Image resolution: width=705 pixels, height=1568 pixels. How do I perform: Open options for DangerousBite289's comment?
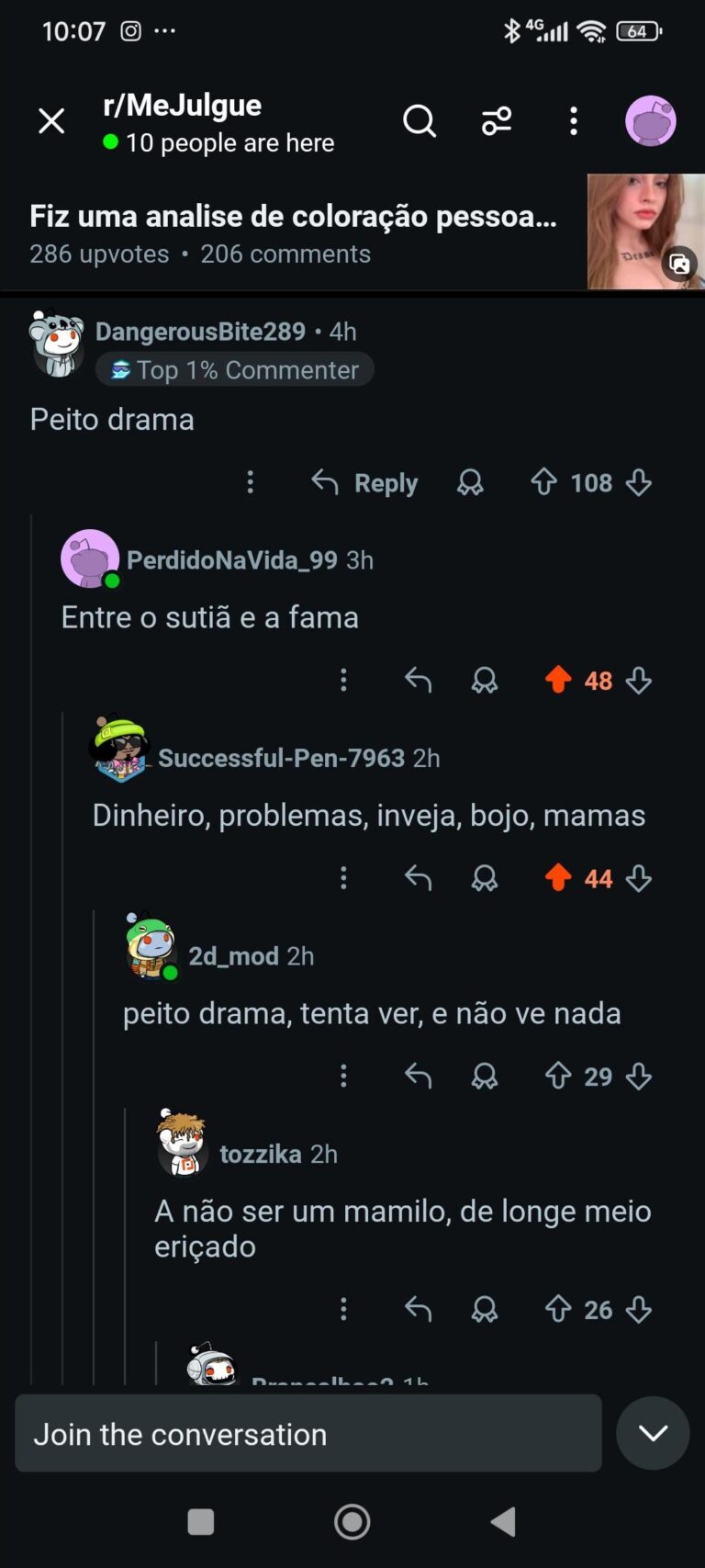click(250, 482)
